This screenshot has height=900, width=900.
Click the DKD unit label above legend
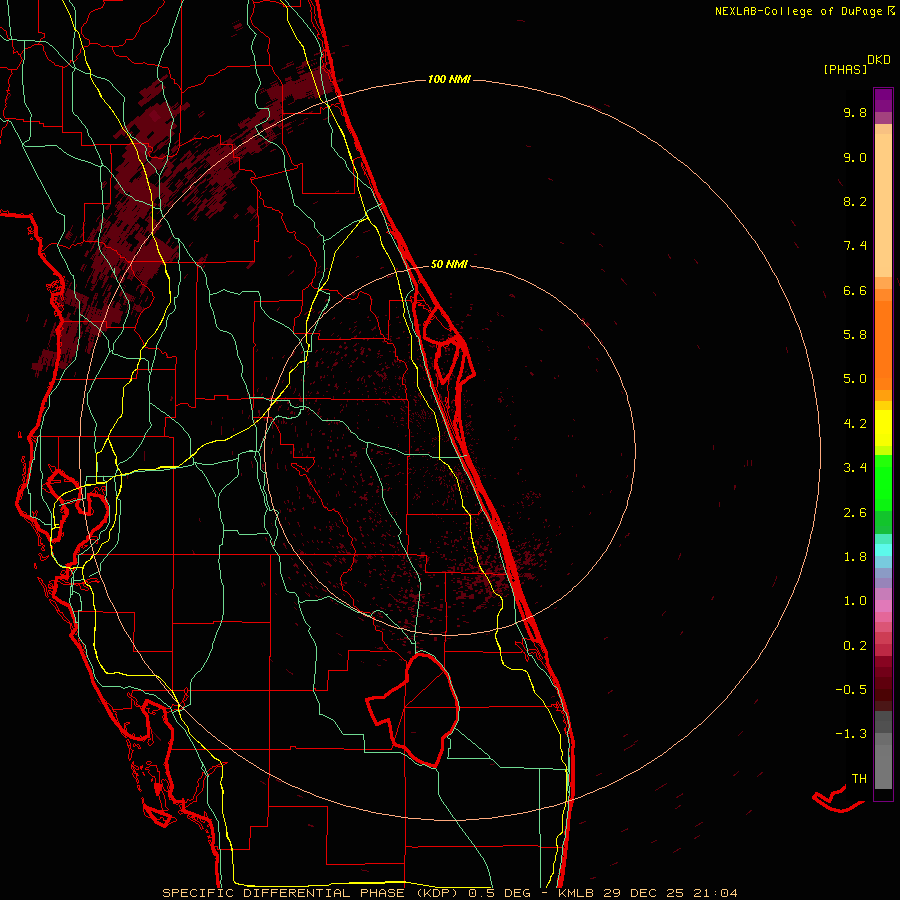879,60
